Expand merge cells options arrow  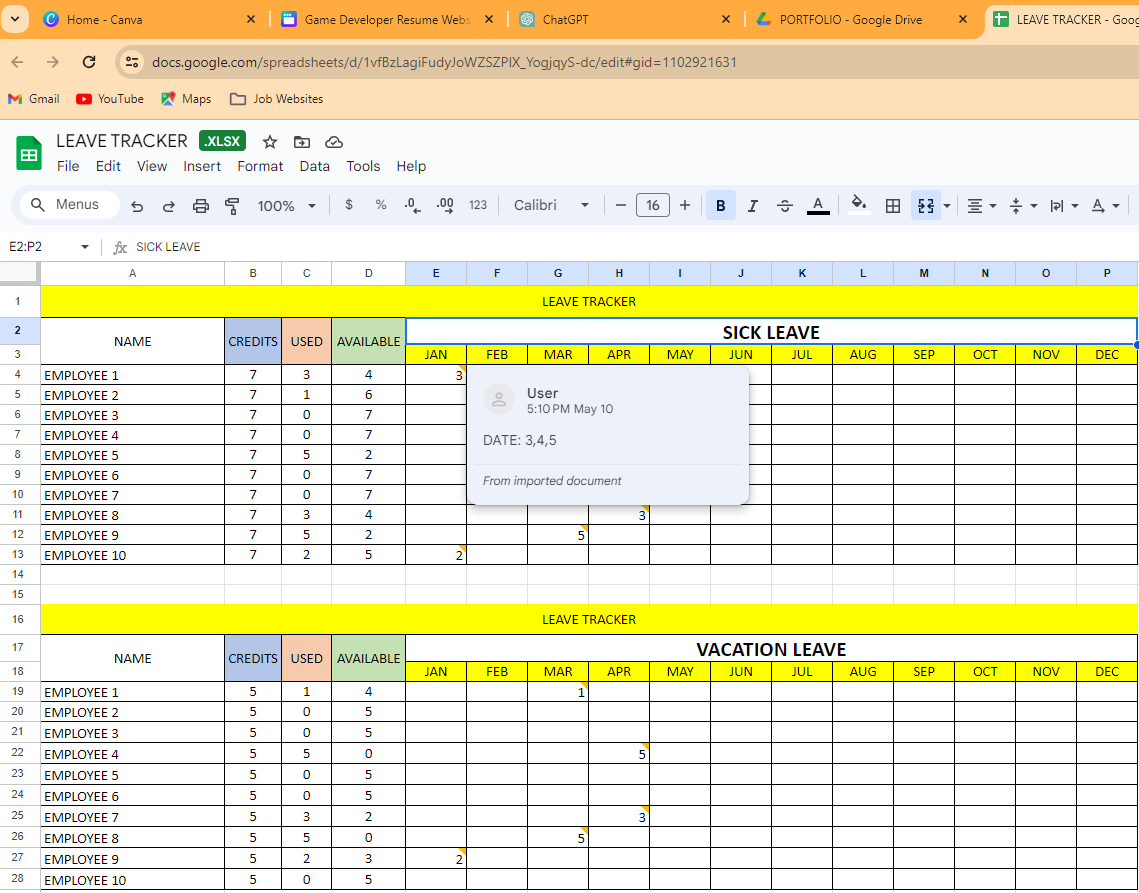point(947,206)
